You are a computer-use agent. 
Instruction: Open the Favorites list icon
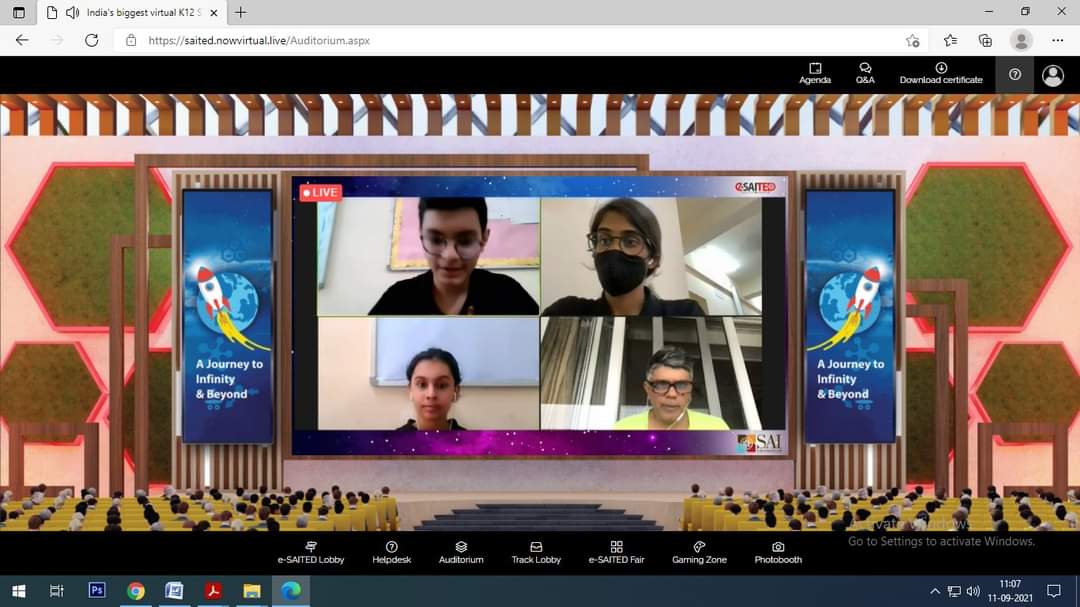[x=950, y=41]
